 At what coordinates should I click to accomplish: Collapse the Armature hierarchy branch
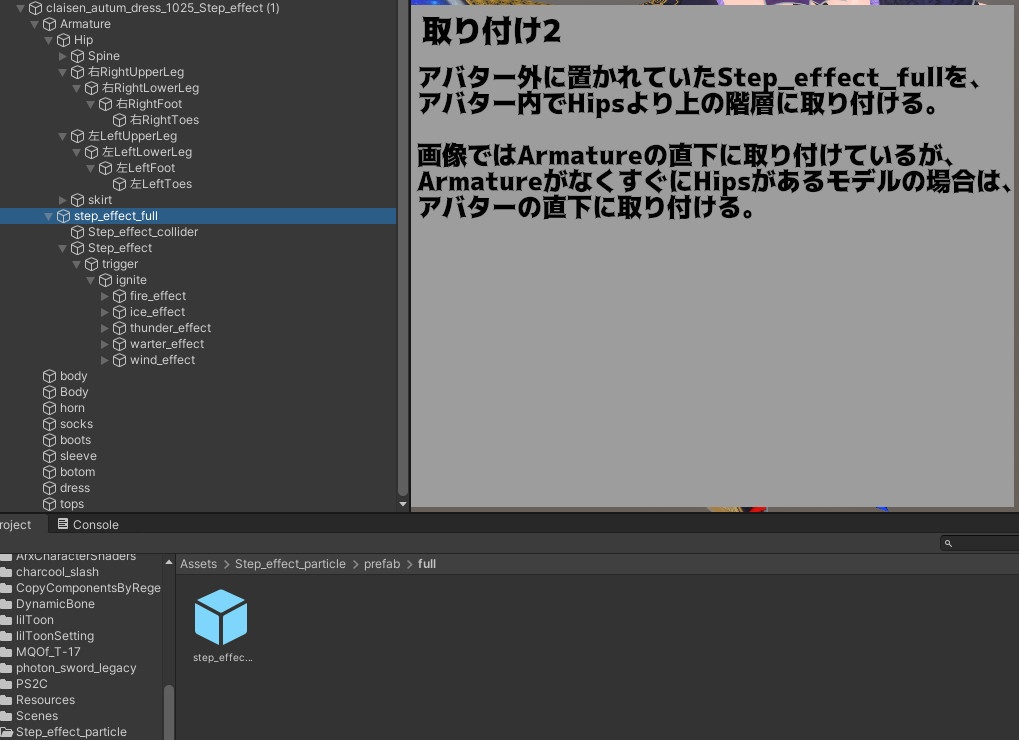pos(34,24)
